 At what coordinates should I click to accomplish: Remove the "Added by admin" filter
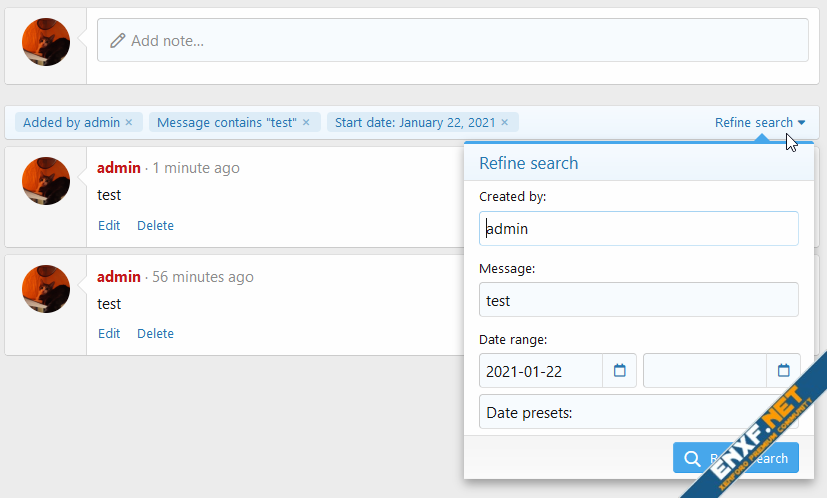[129, 123]
